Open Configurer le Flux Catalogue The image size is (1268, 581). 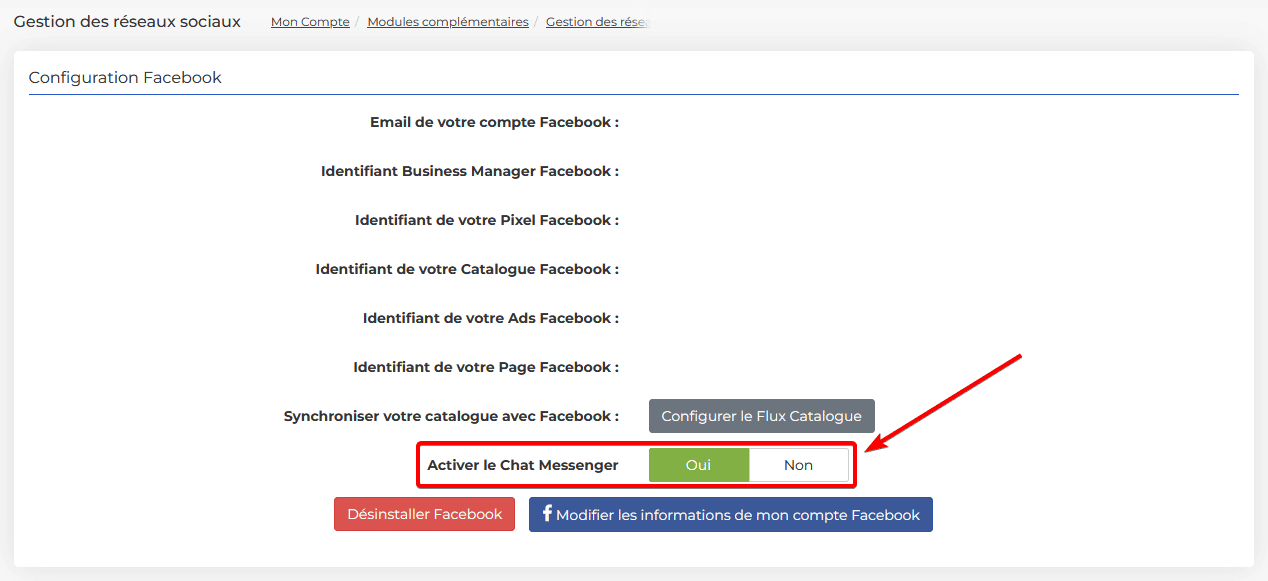761,416
